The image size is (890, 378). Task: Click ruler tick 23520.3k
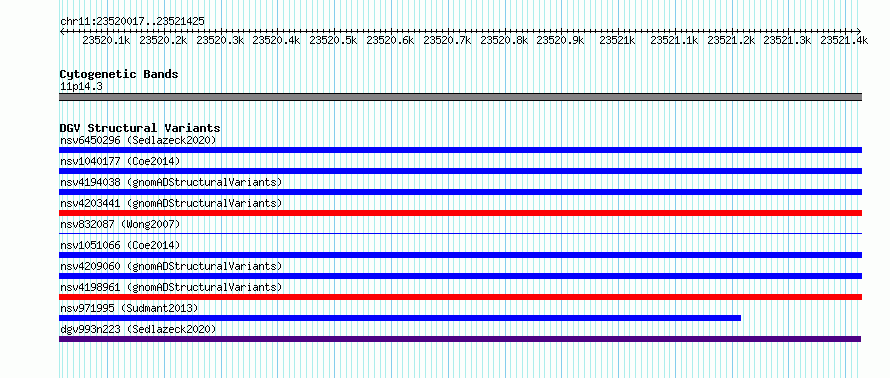coord(220,40)
